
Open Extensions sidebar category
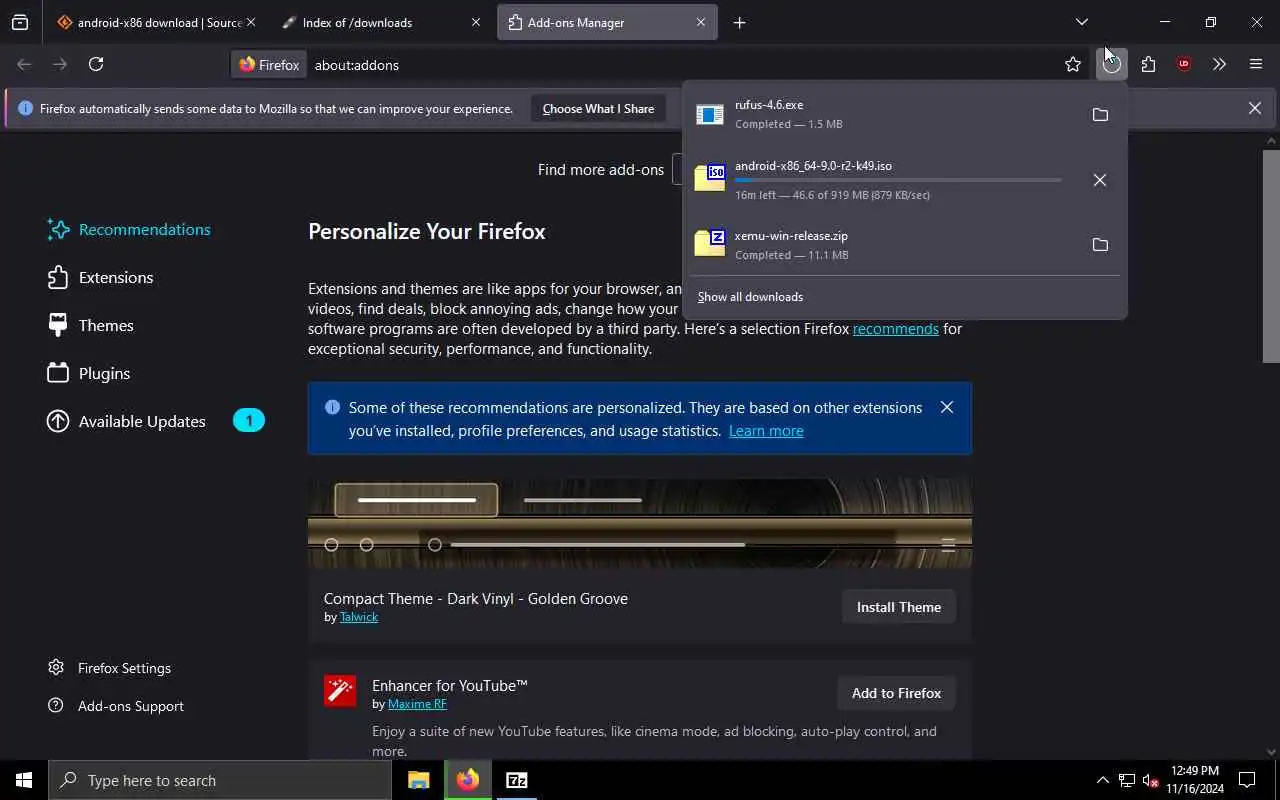click(100, 277)
